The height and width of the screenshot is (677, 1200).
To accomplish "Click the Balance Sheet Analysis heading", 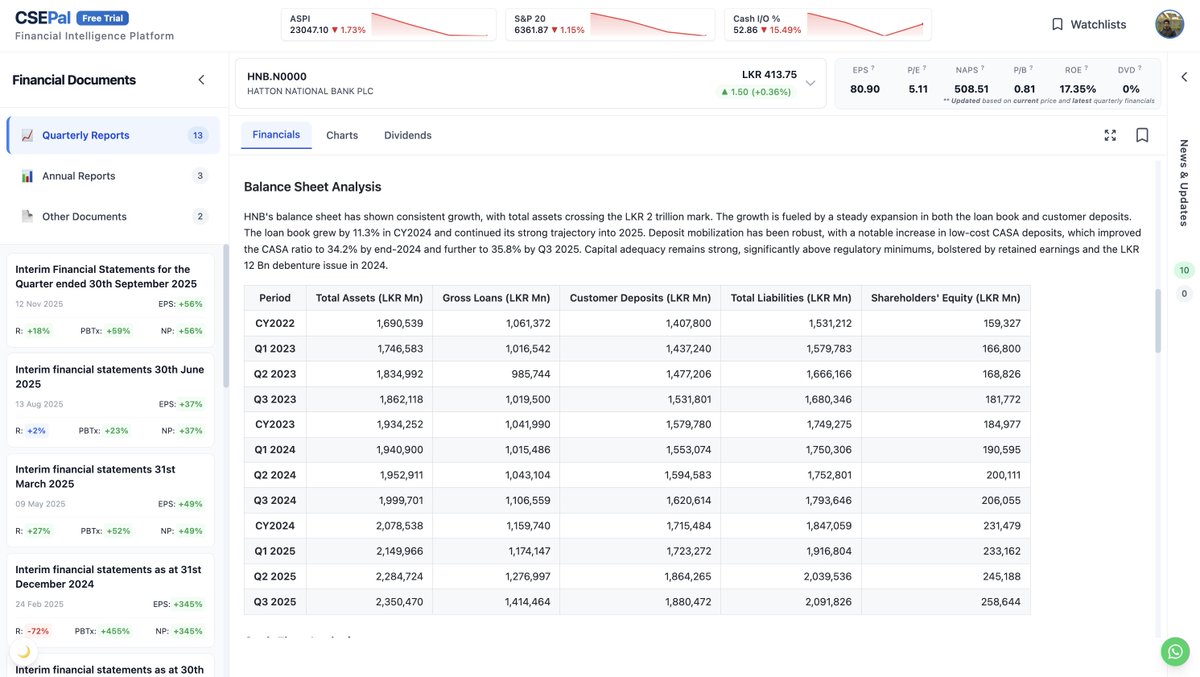I will (x=312, y=187).
